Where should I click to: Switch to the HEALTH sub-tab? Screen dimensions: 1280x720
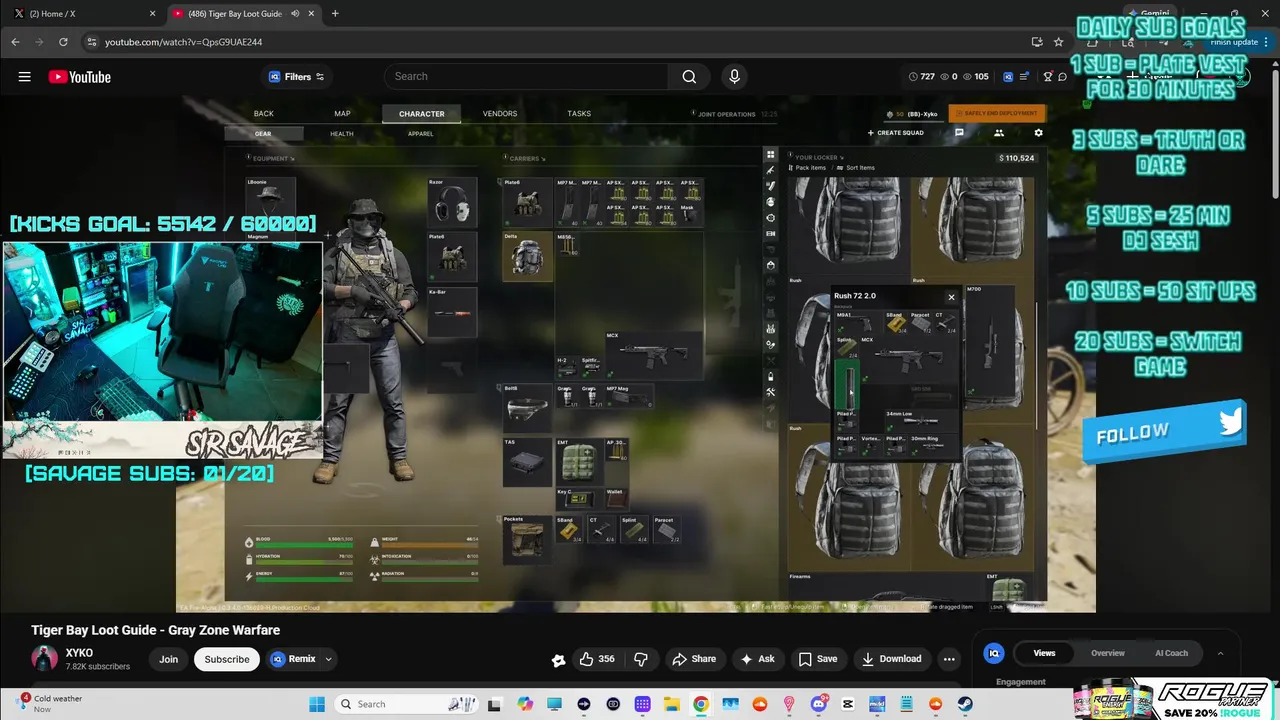(342, 134)
